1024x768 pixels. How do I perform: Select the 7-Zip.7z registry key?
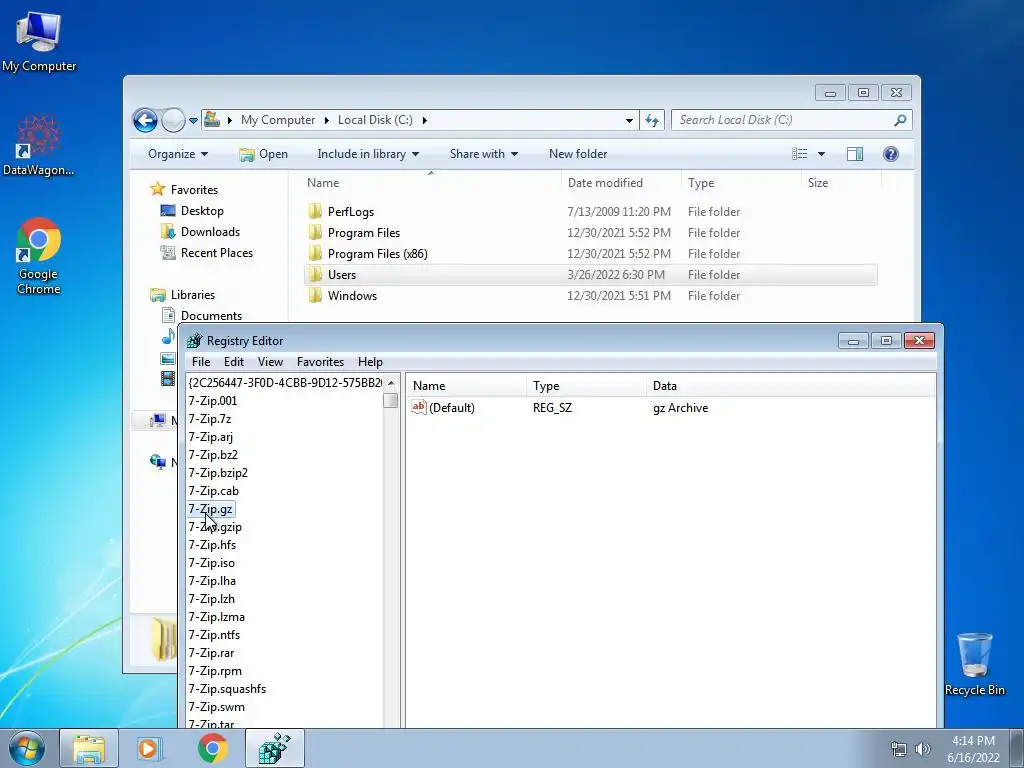tap(210, 419)
